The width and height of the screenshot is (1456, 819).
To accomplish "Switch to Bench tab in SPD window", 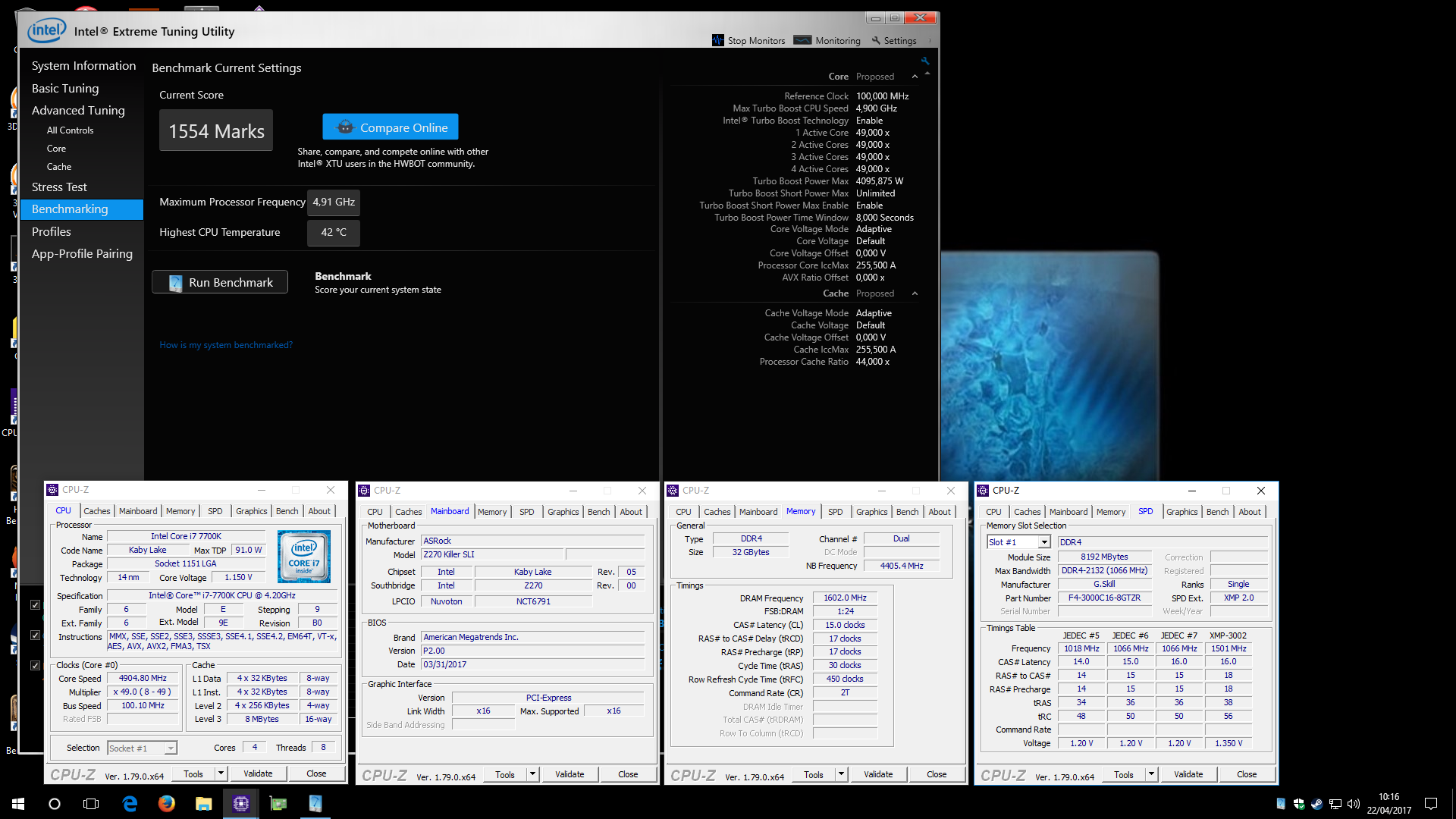I will point(1217,512).
